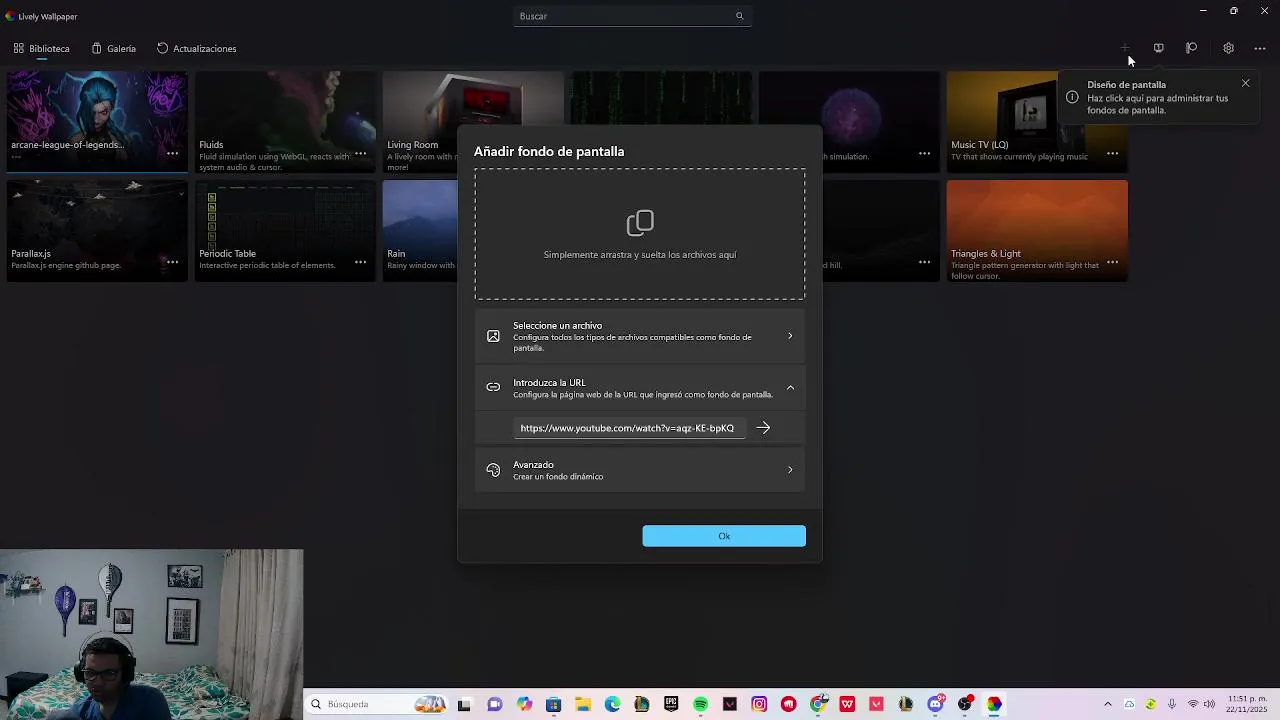Click the YouTube URL input field
The width and height of the screenshot is (1280, 720).
[x=630, y=428]
